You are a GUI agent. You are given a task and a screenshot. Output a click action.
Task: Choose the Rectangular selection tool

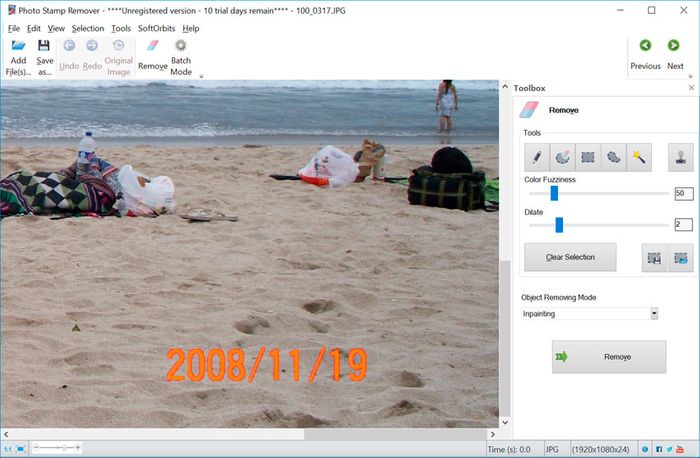point(588,157)
